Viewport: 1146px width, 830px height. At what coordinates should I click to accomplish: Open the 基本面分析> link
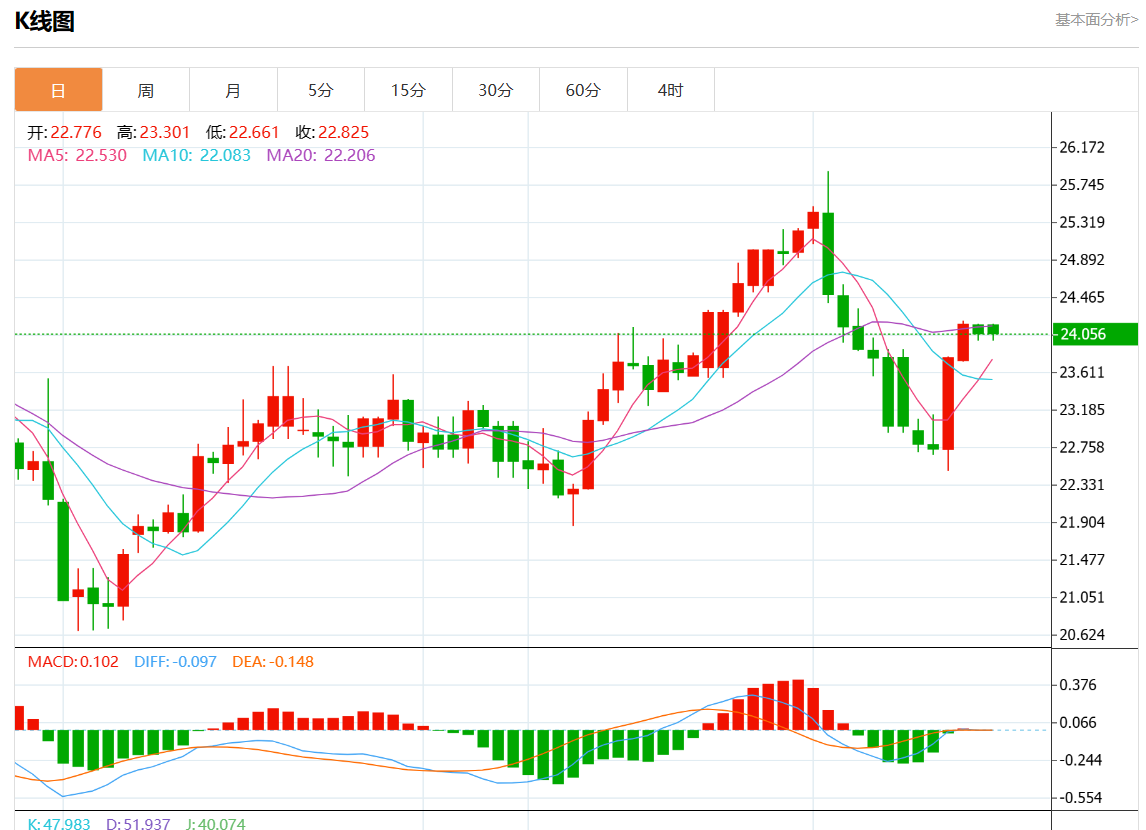click(1096, 20)
